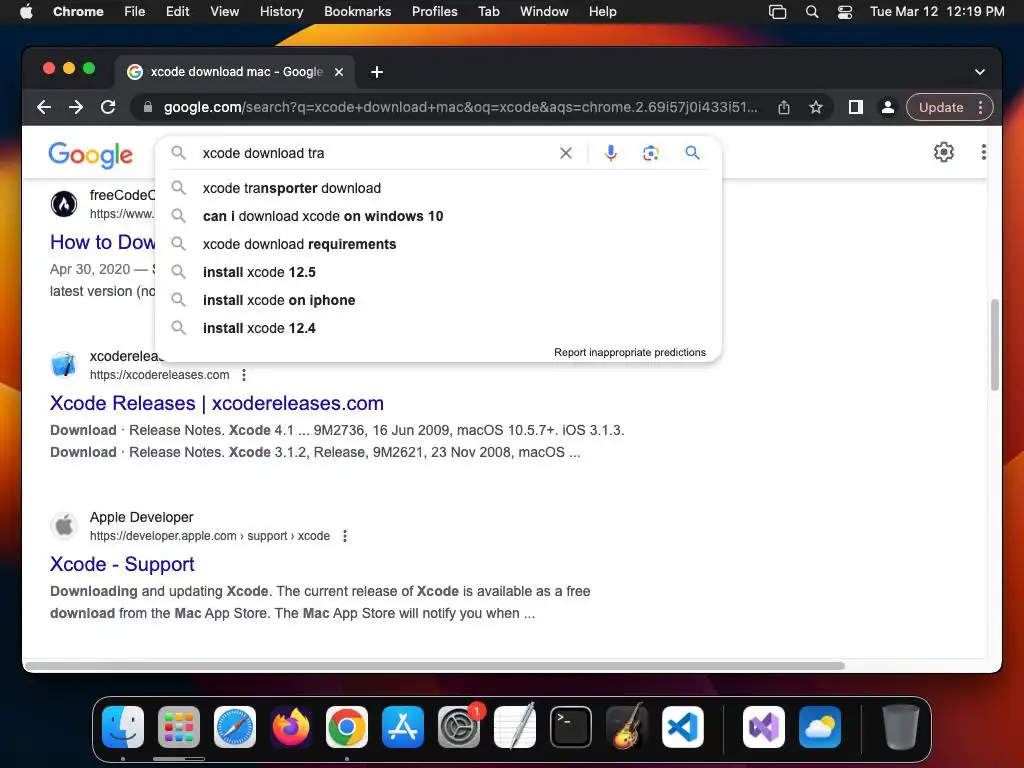The width and height of the screenshot is (1024, 768).
Task: Click the horizontal page scrollbar
Action: (x=434, y=666)
